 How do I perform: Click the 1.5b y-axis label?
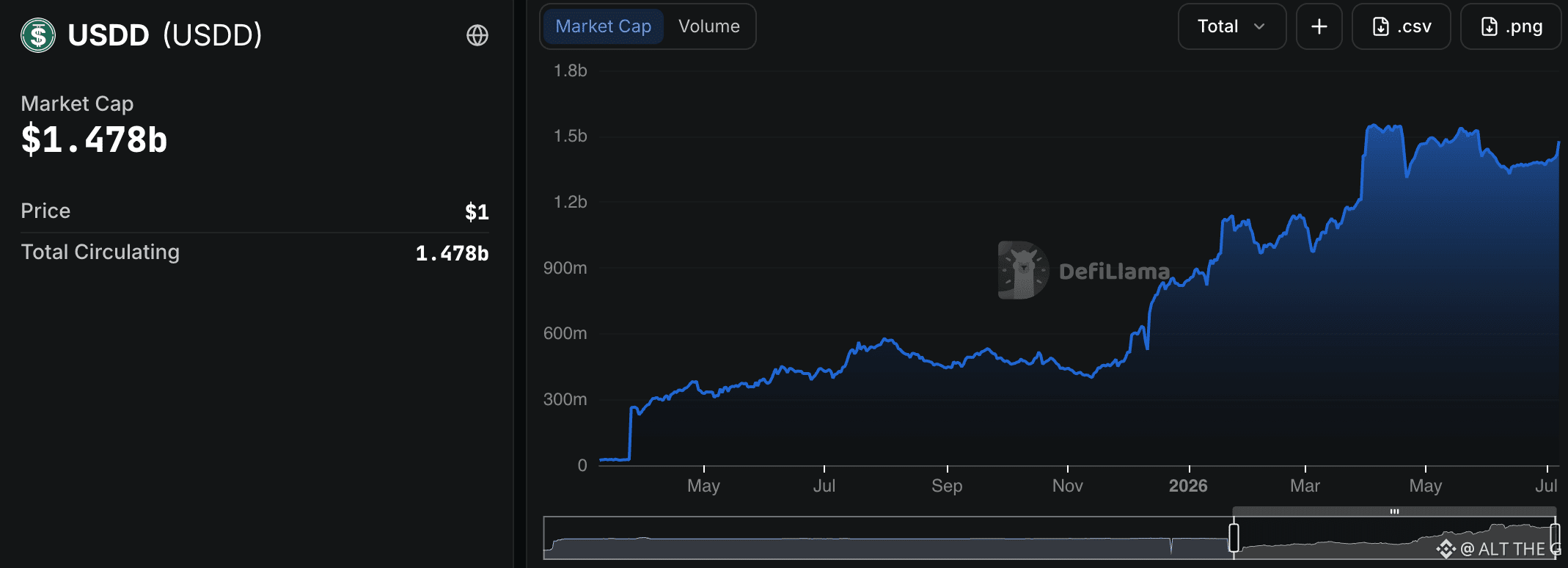(x=571, y=136)
